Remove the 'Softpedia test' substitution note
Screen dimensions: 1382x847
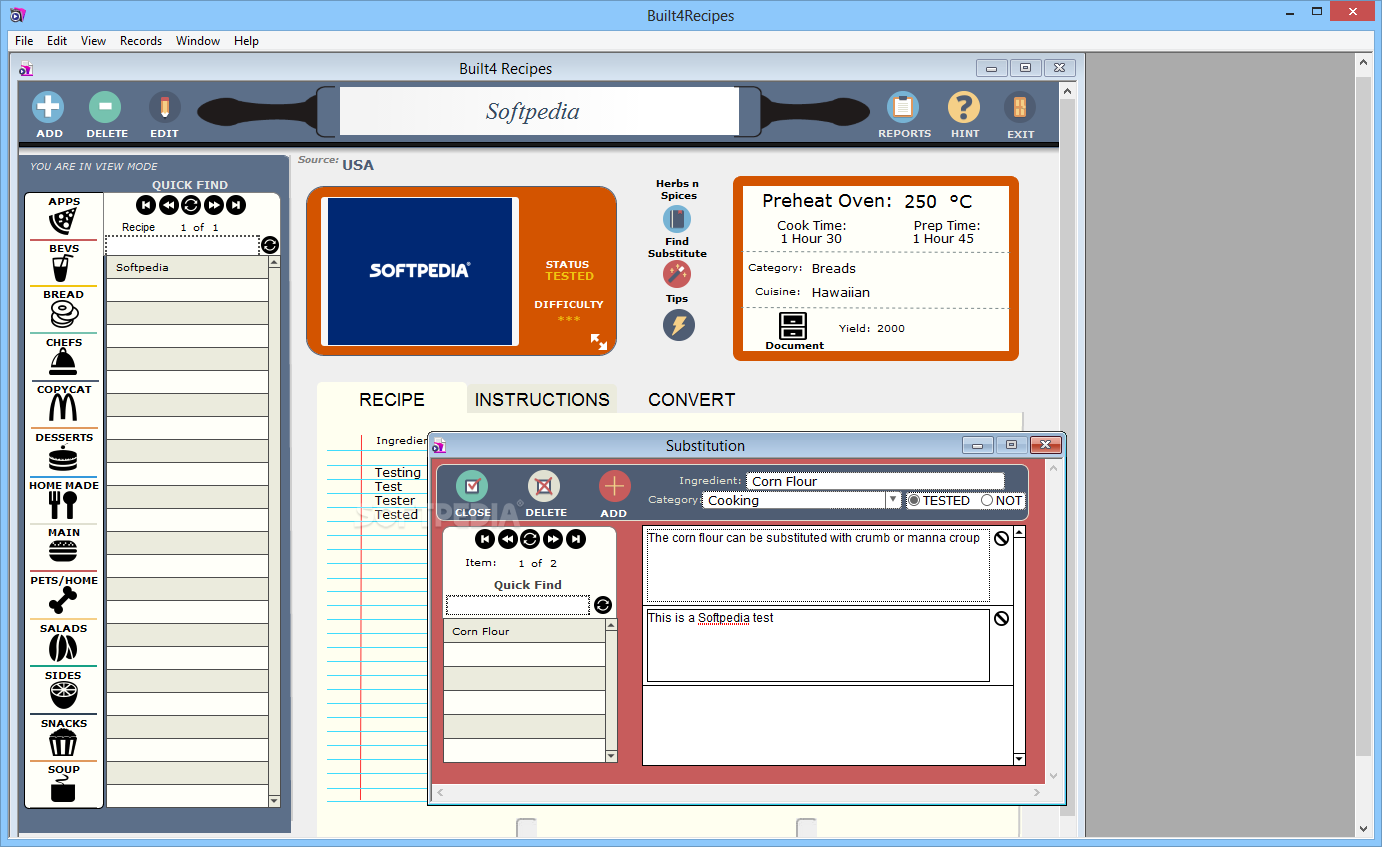pos(1001,618)
